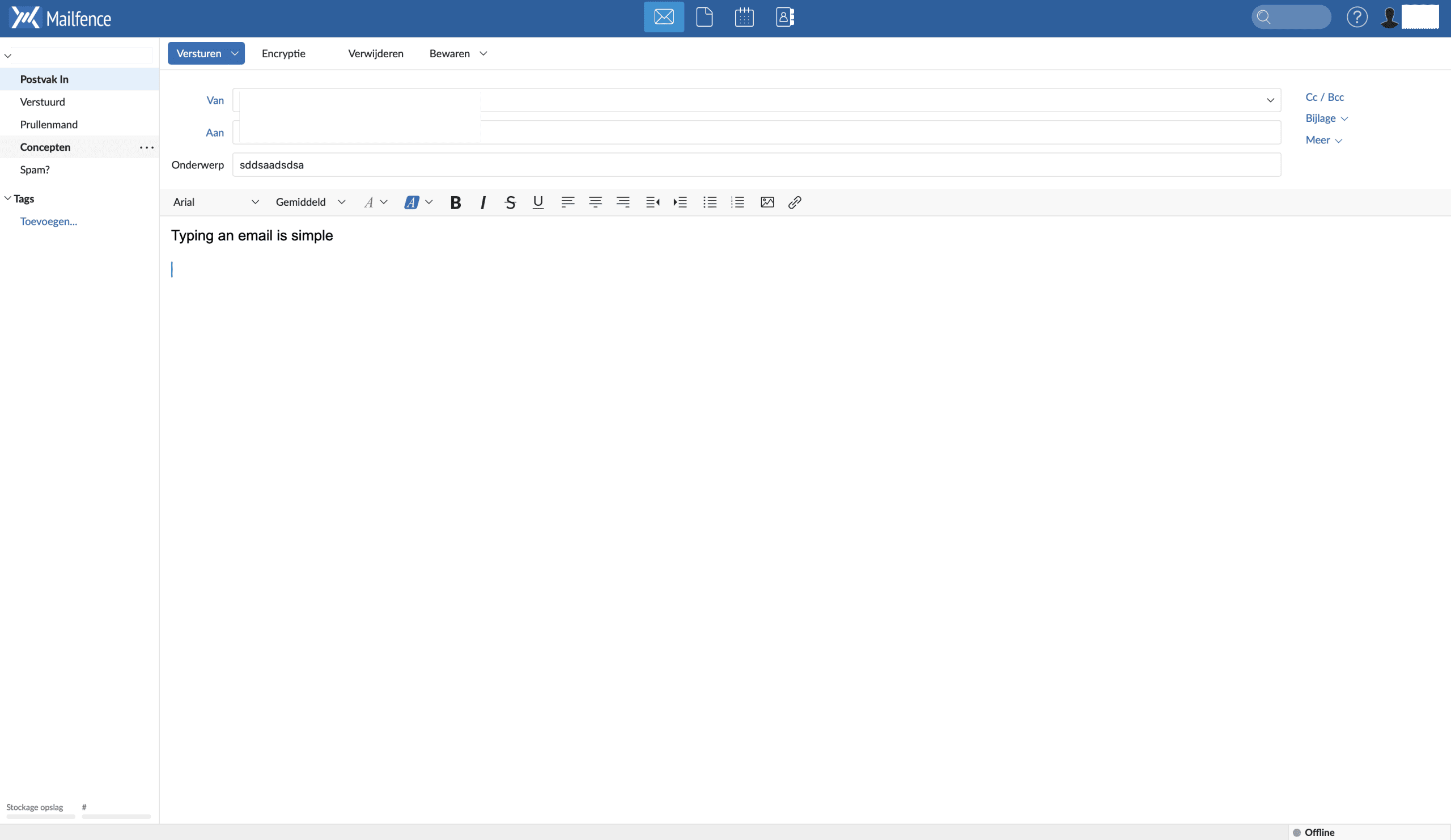1451x840 pixels.
Task: Open the Concepten folder
Action: click(x=45, y=147)
